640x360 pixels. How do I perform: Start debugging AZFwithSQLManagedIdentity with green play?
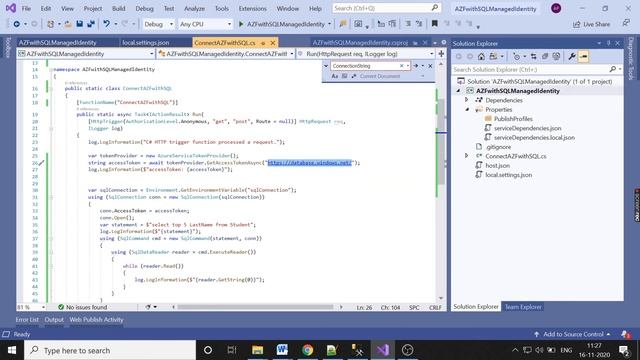tap(241, 24)
